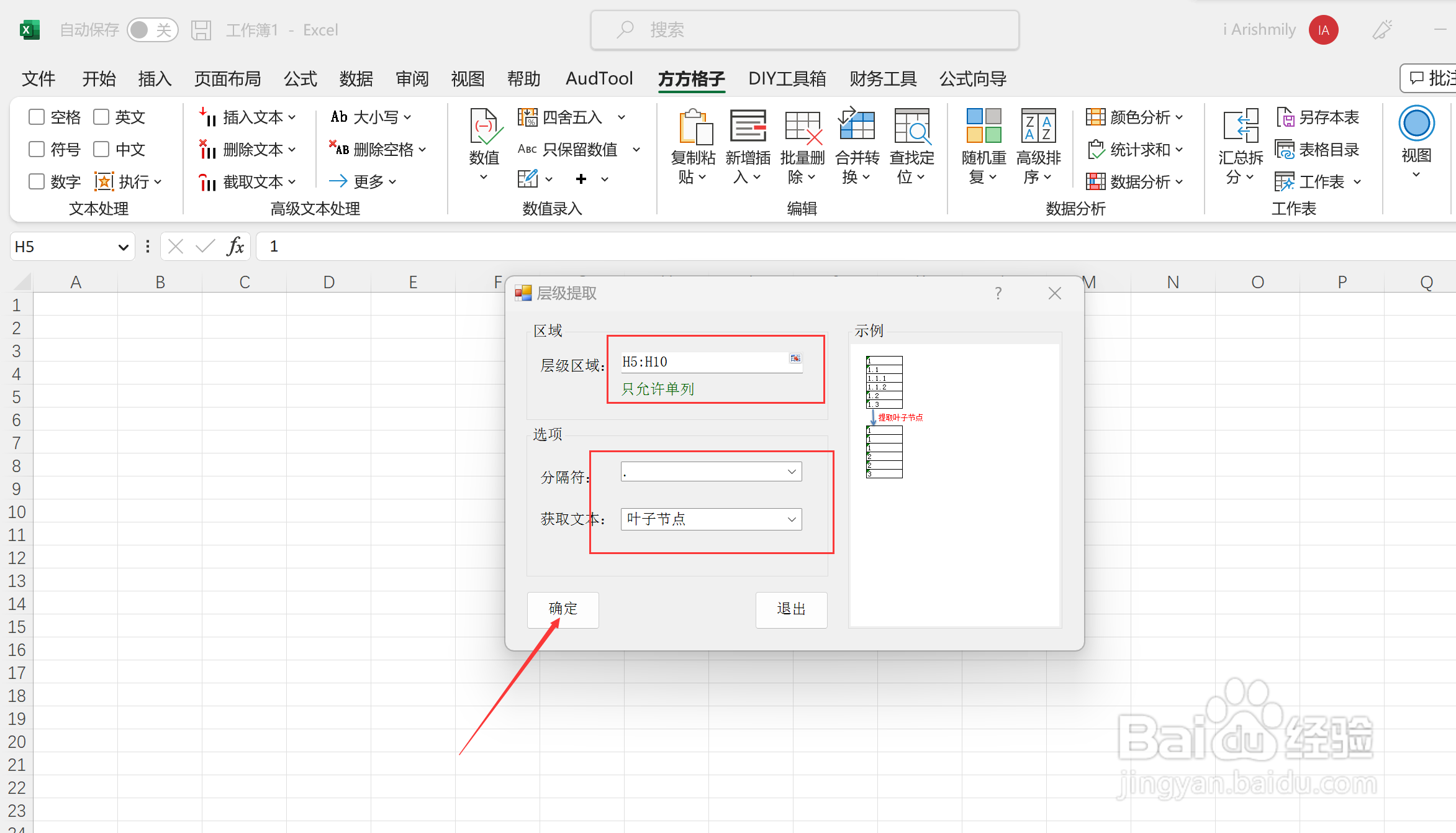Close the 层级提取 dialog
Viewport: 1456px width, 833px height.
click(x=1055, y=293)
